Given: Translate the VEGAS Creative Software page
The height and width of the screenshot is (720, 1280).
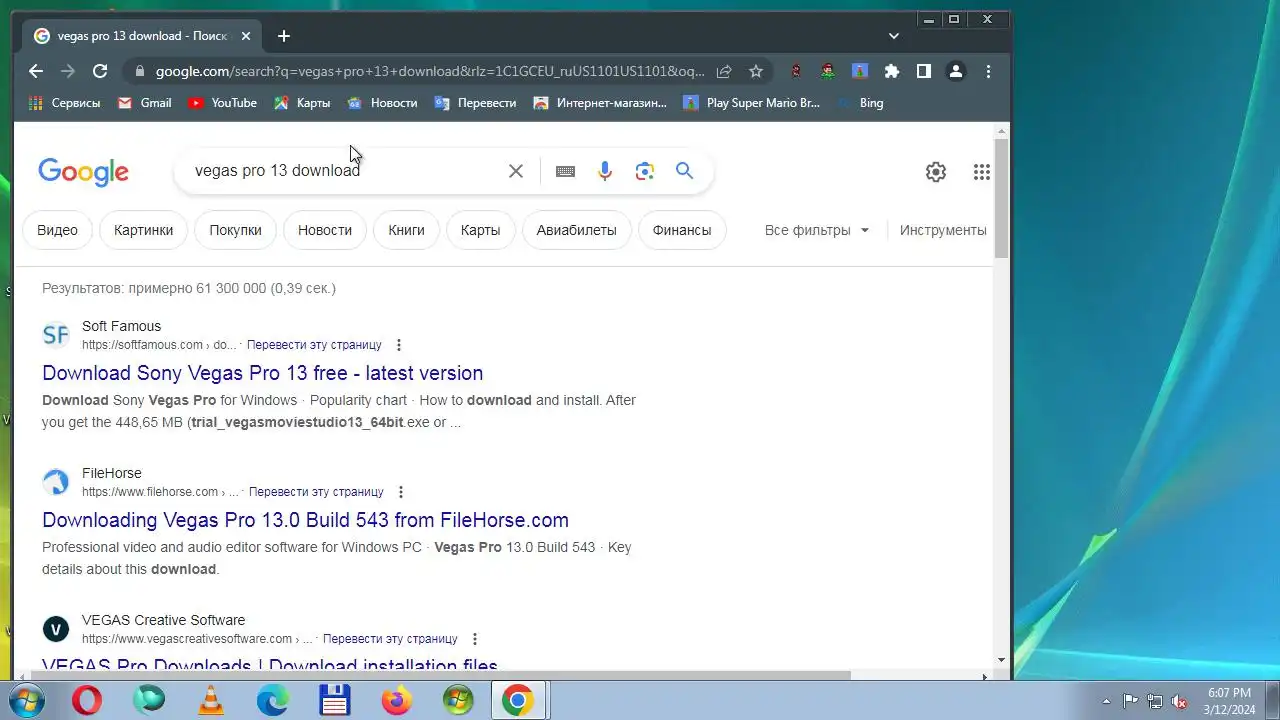Looking at the screenshot, I should coord(390,639).
